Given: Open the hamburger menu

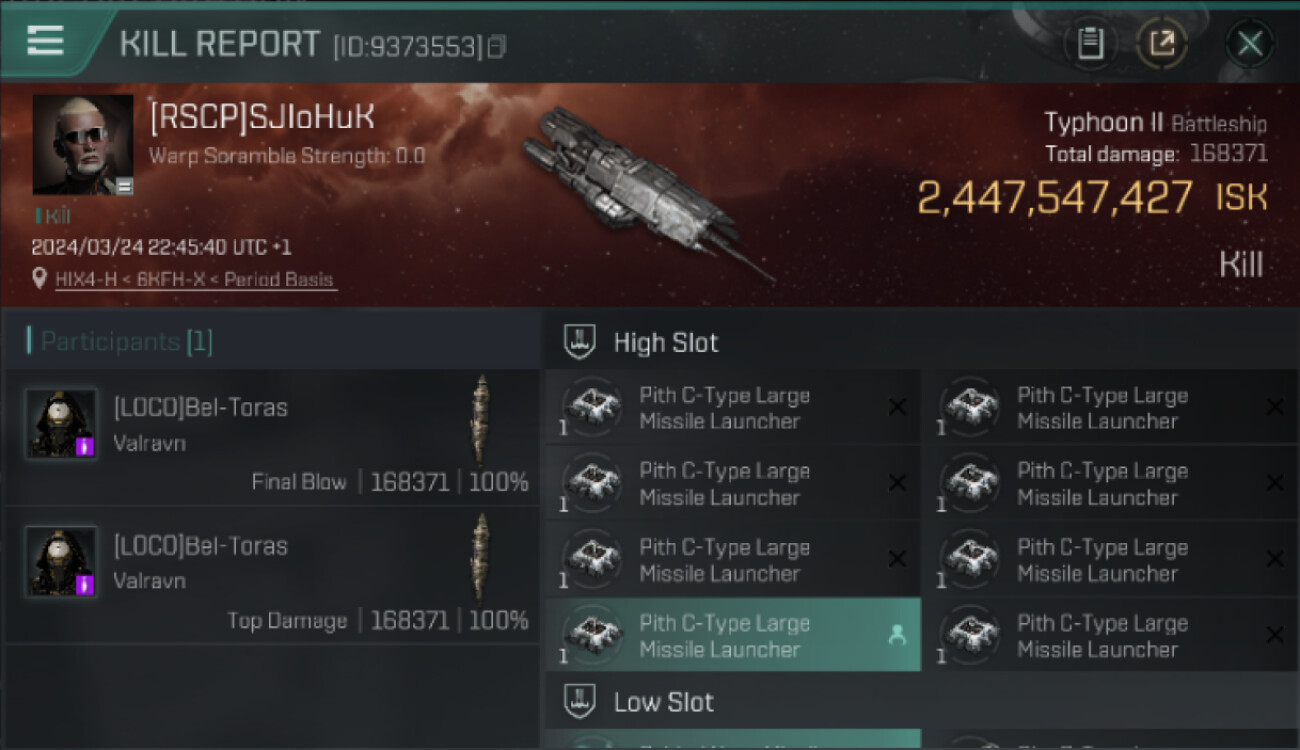Looking at the screenshot, I should tap(45, 41).
